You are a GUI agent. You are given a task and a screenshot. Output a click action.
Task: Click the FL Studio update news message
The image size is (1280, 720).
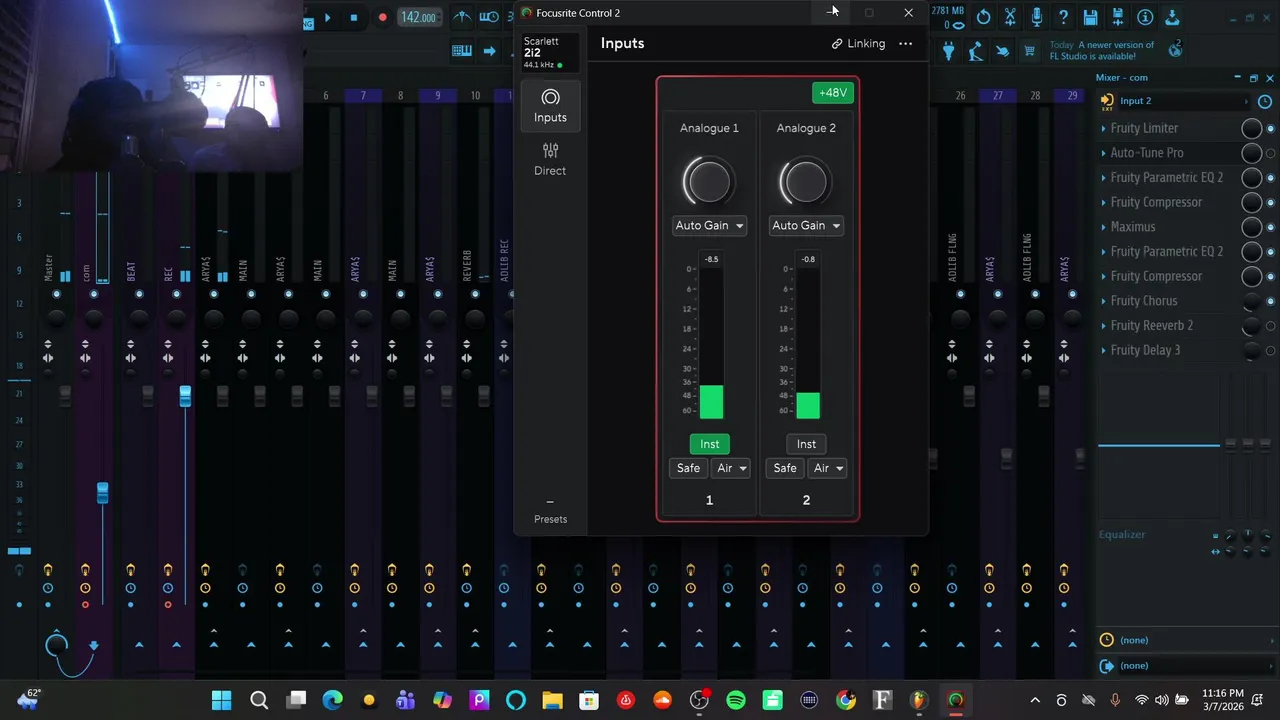tap(1102, 51)
